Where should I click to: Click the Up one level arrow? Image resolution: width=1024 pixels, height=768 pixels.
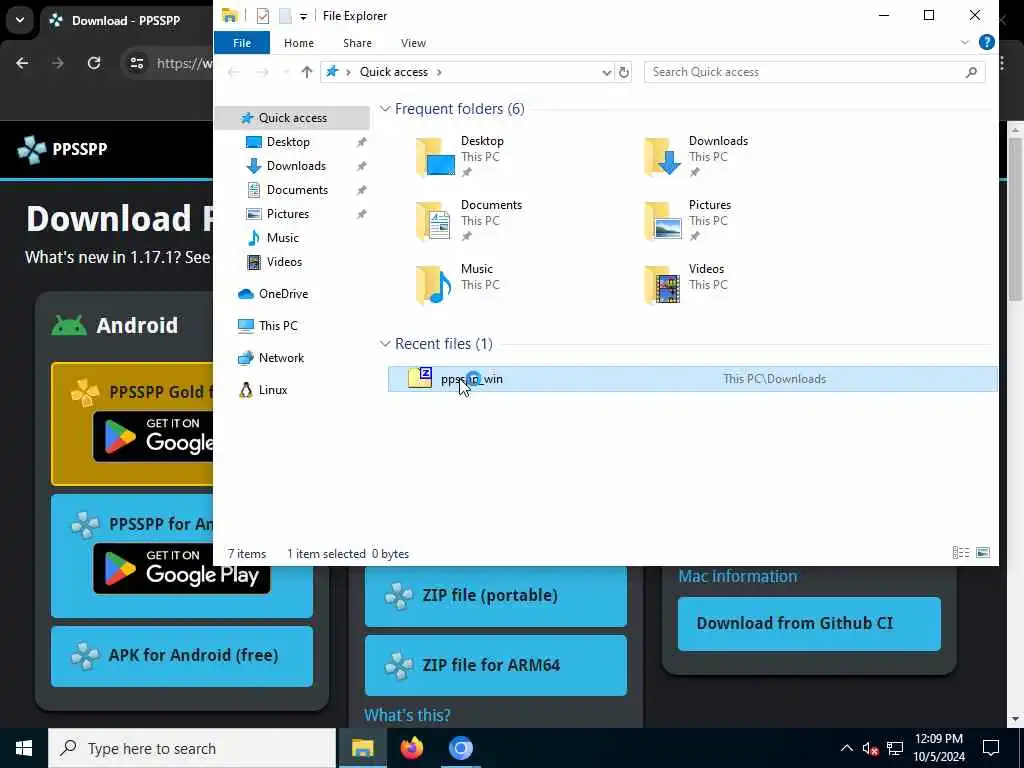[307, 72]
